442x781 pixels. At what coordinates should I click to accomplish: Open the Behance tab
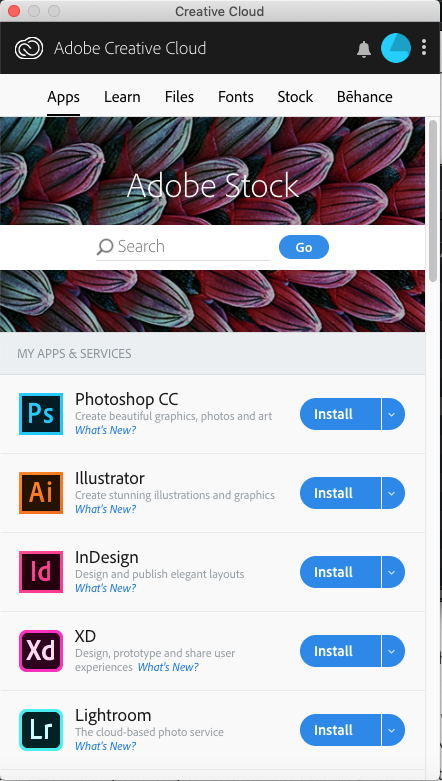point(365,97)
